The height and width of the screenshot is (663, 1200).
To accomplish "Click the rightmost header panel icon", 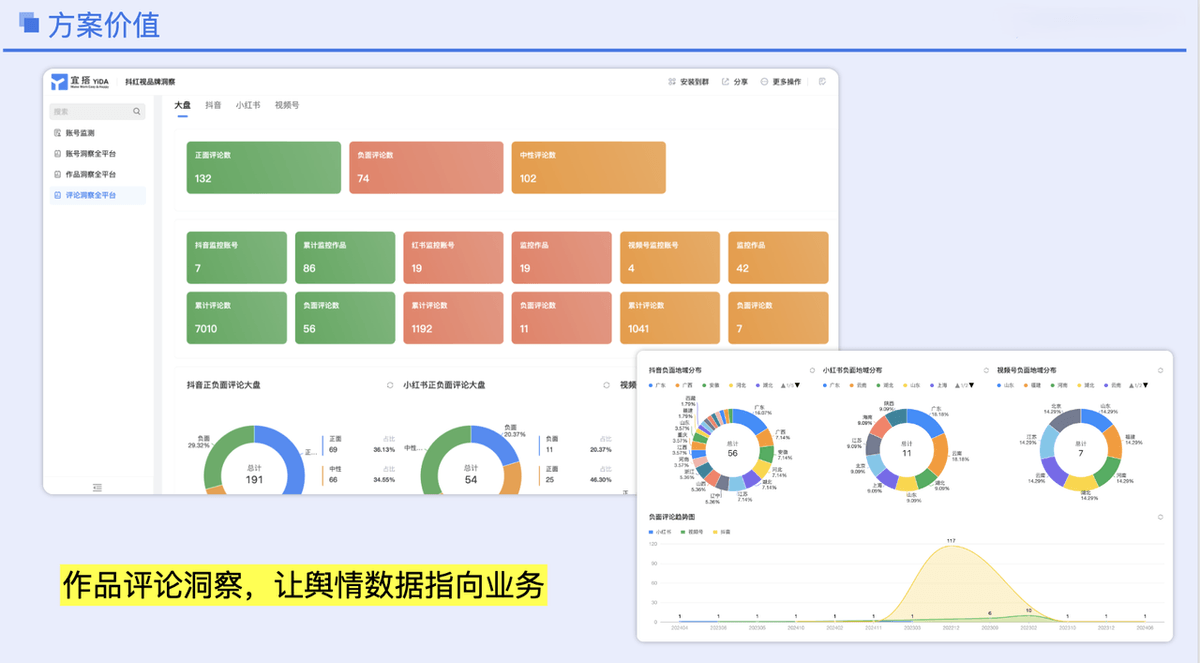I will 822,82.
